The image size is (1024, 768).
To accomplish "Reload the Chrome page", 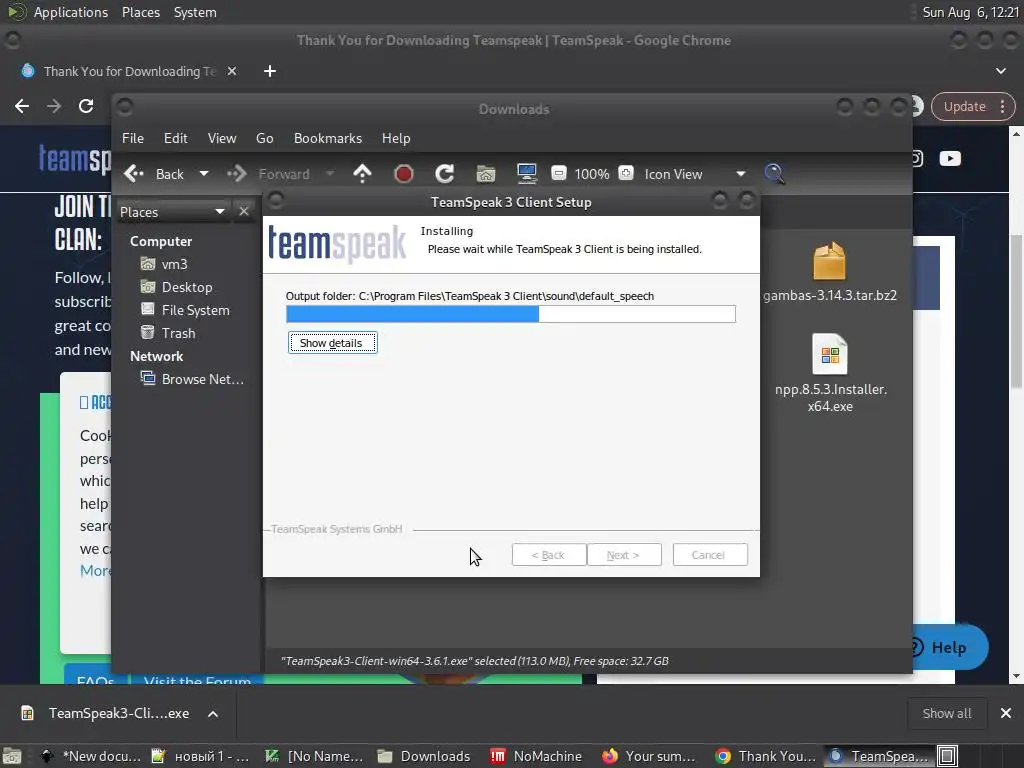I will point(86,106).
